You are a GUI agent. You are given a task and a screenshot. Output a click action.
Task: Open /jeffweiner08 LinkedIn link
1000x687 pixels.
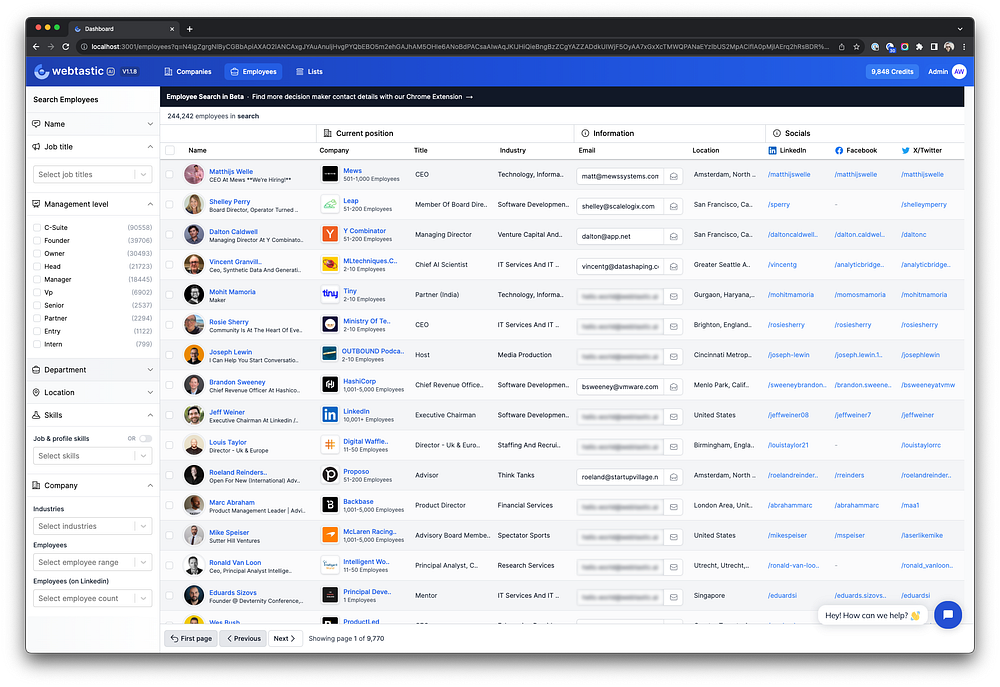788,415
